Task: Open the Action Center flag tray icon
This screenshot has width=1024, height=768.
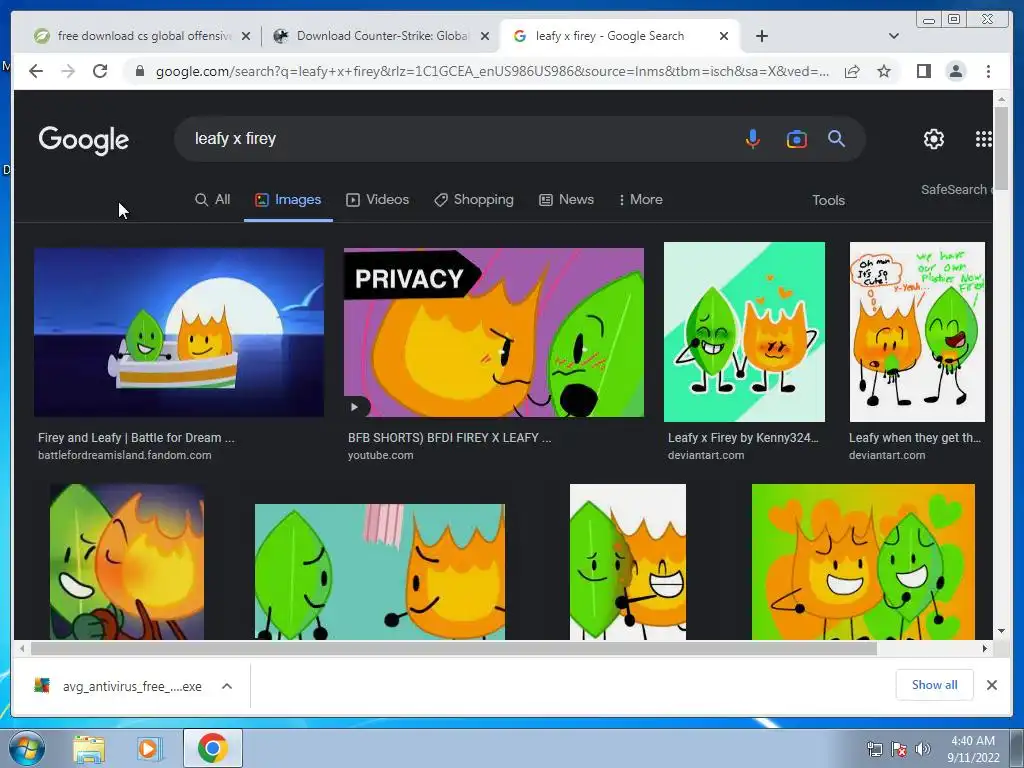Action: tap(899, 749)
